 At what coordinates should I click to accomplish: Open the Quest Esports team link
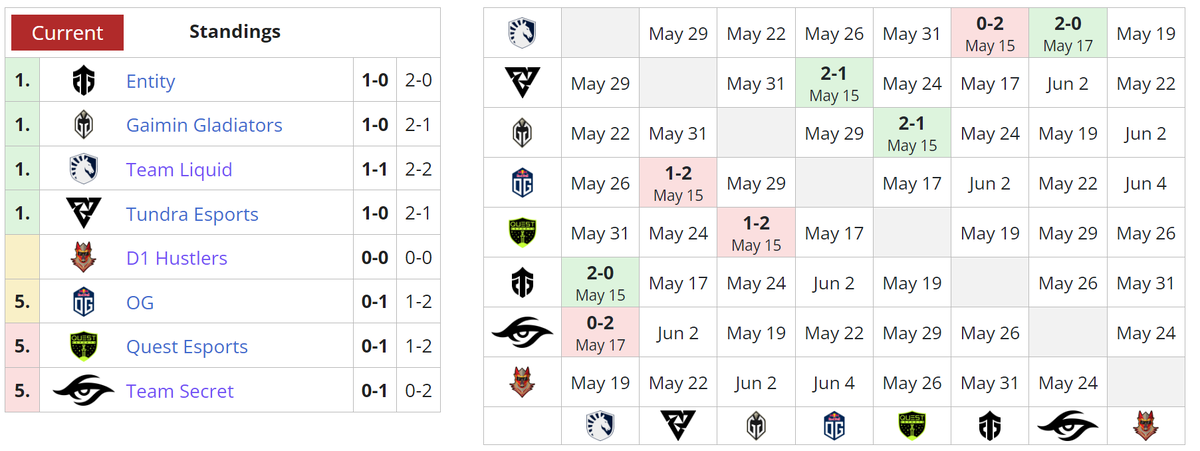pyautogui.click(x=187, y=347)
